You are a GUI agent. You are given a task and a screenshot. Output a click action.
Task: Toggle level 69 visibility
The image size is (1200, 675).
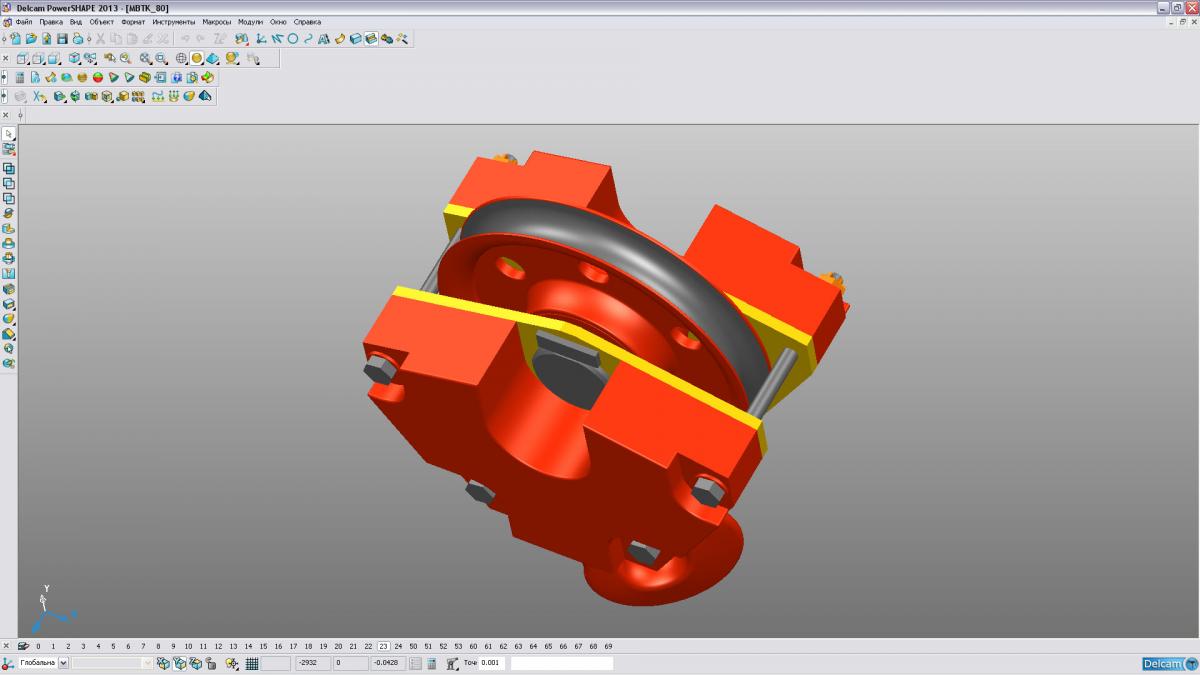(608, 646)
